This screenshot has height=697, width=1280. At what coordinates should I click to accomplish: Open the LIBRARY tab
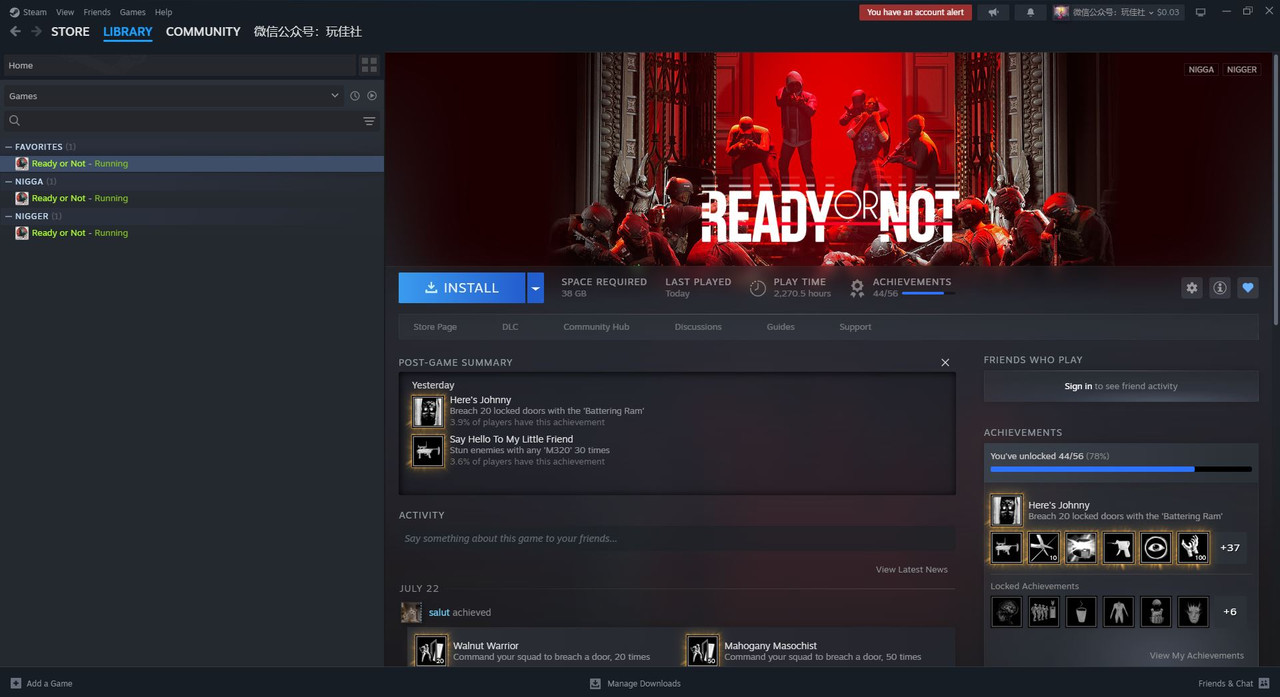point(128,31)
